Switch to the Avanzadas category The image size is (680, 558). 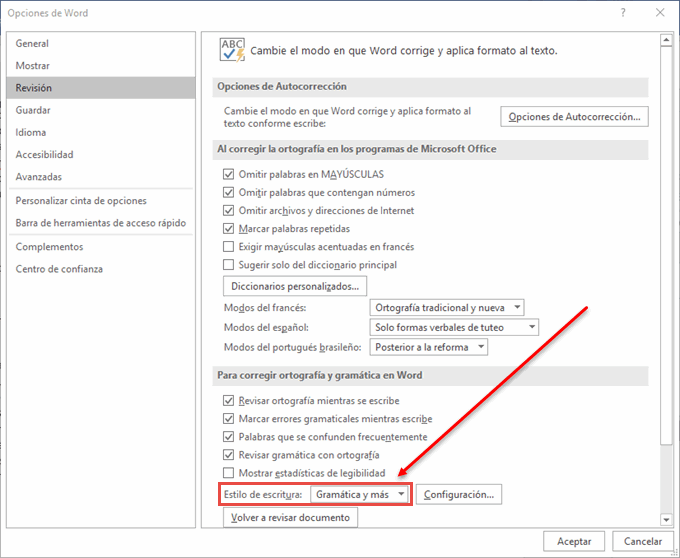pos(39,177)
